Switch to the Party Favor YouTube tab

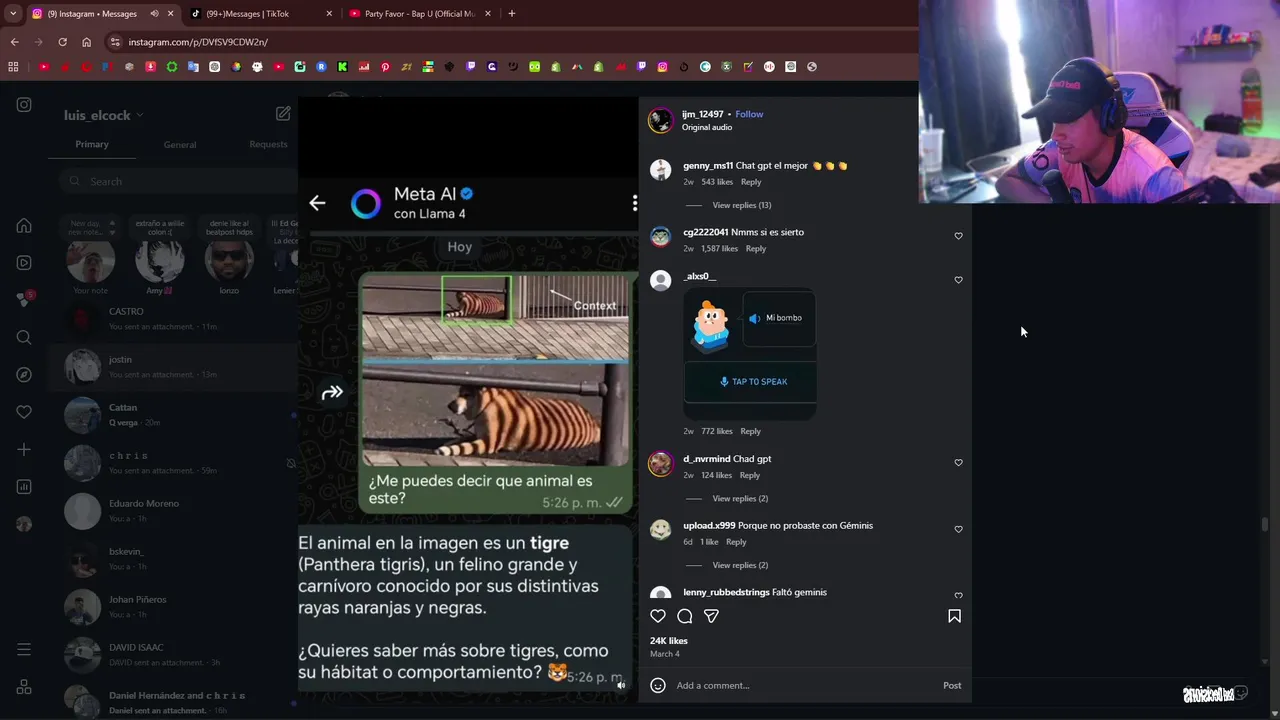[420, 14]
